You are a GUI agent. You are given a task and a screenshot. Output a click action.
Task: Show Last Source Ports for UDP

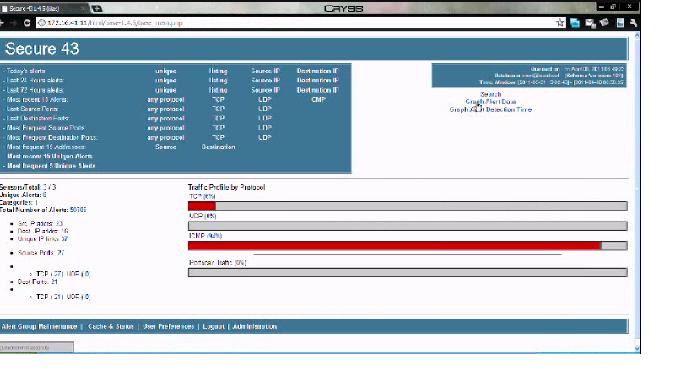pyautogui.click(x=265, y=109)
